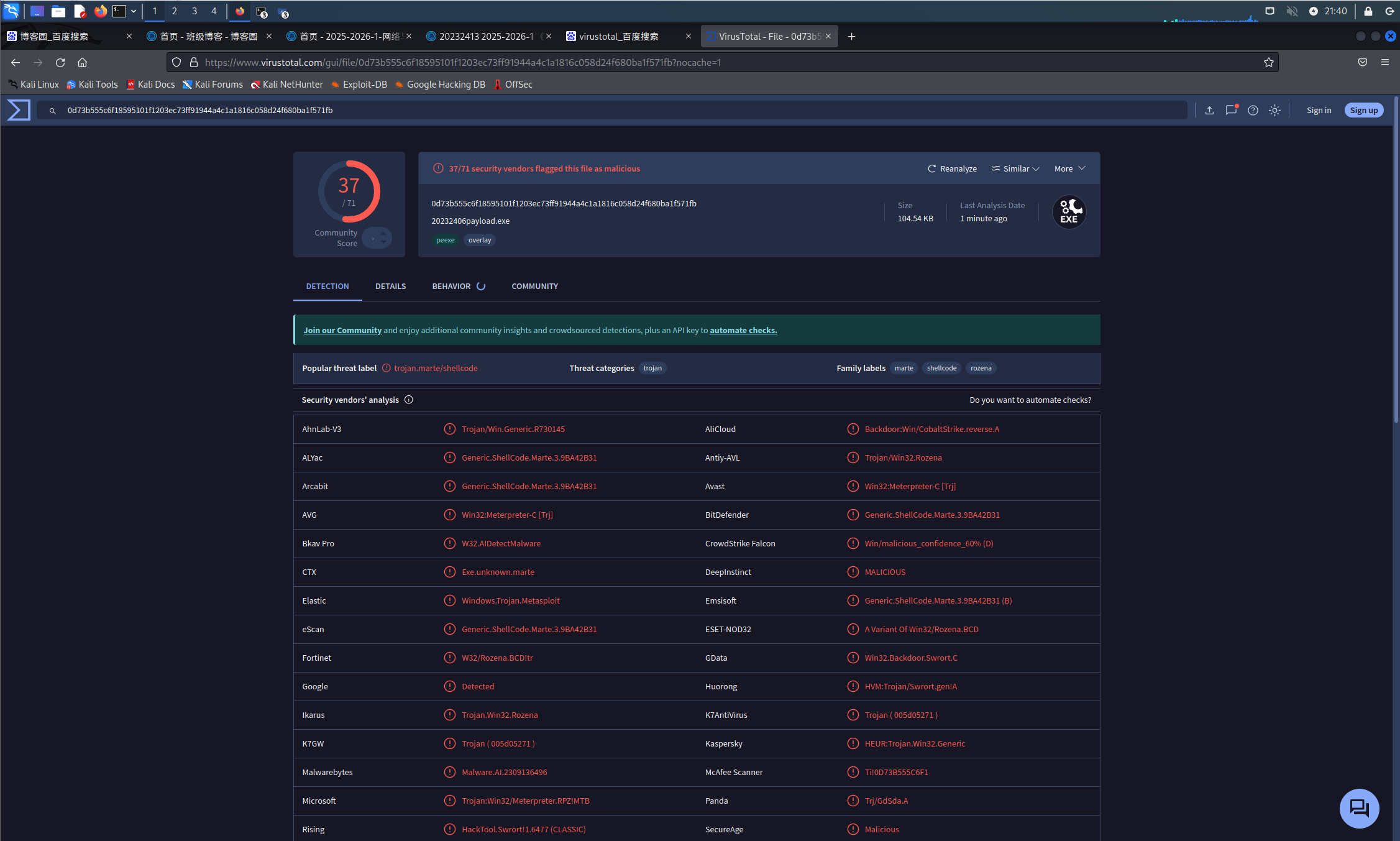Click the browser reload icon
This screenshot has width=1400, height=841.
[60, 62]
